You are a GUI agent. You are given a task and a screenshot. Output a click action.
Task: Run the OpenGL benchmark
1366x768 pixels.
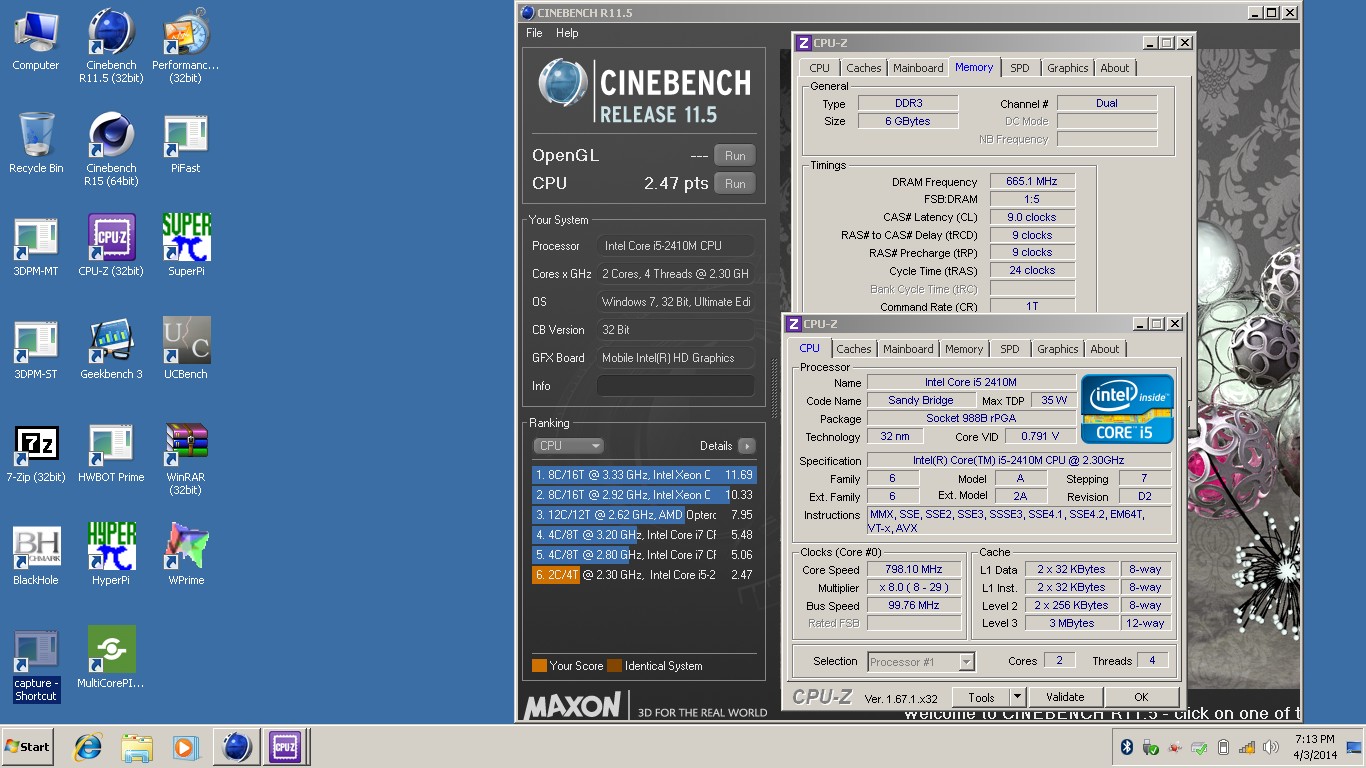pos(735,155)
